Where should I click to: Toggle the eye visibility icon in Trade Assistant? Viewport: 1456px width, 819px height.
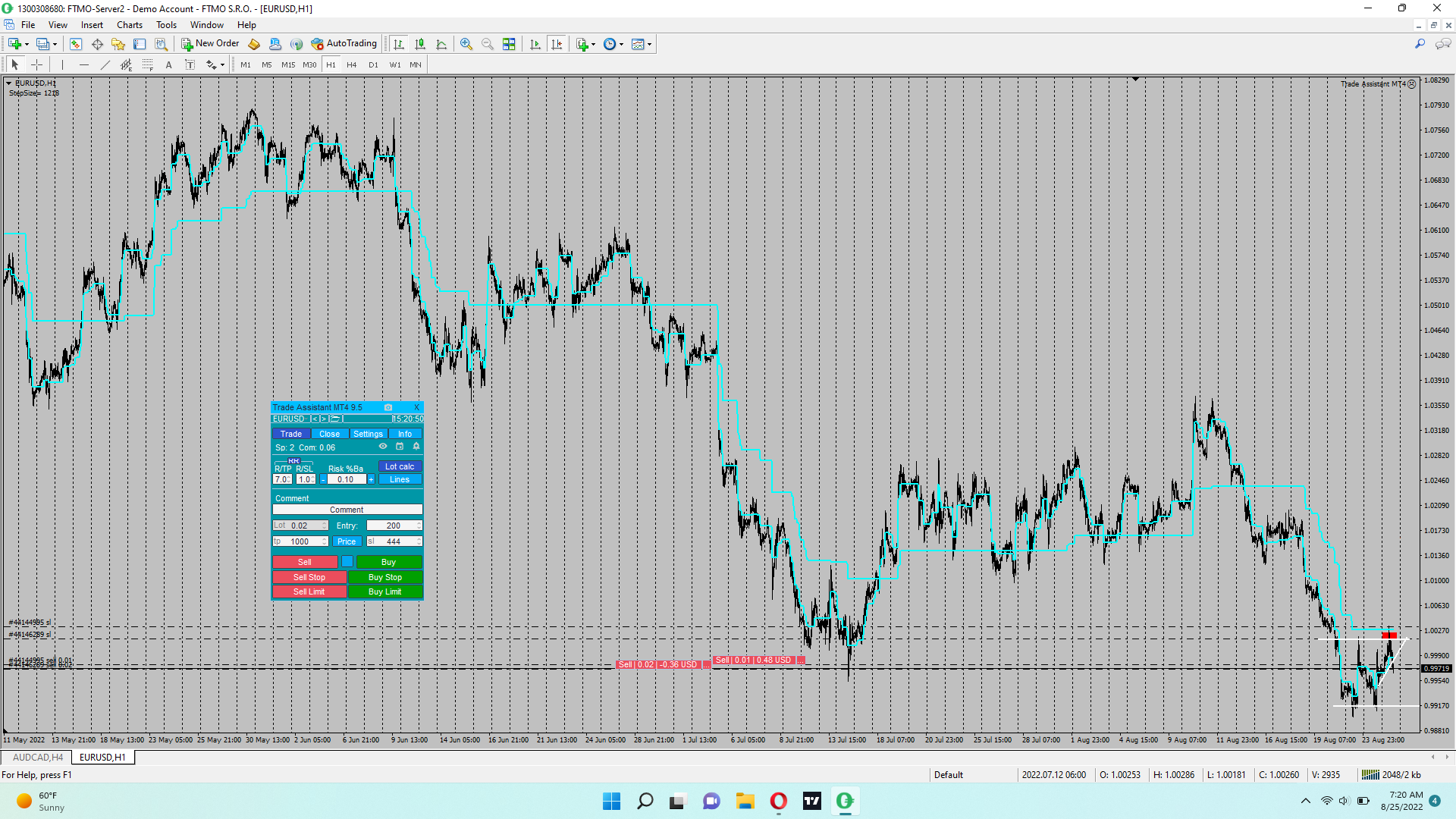coord(383,447)
